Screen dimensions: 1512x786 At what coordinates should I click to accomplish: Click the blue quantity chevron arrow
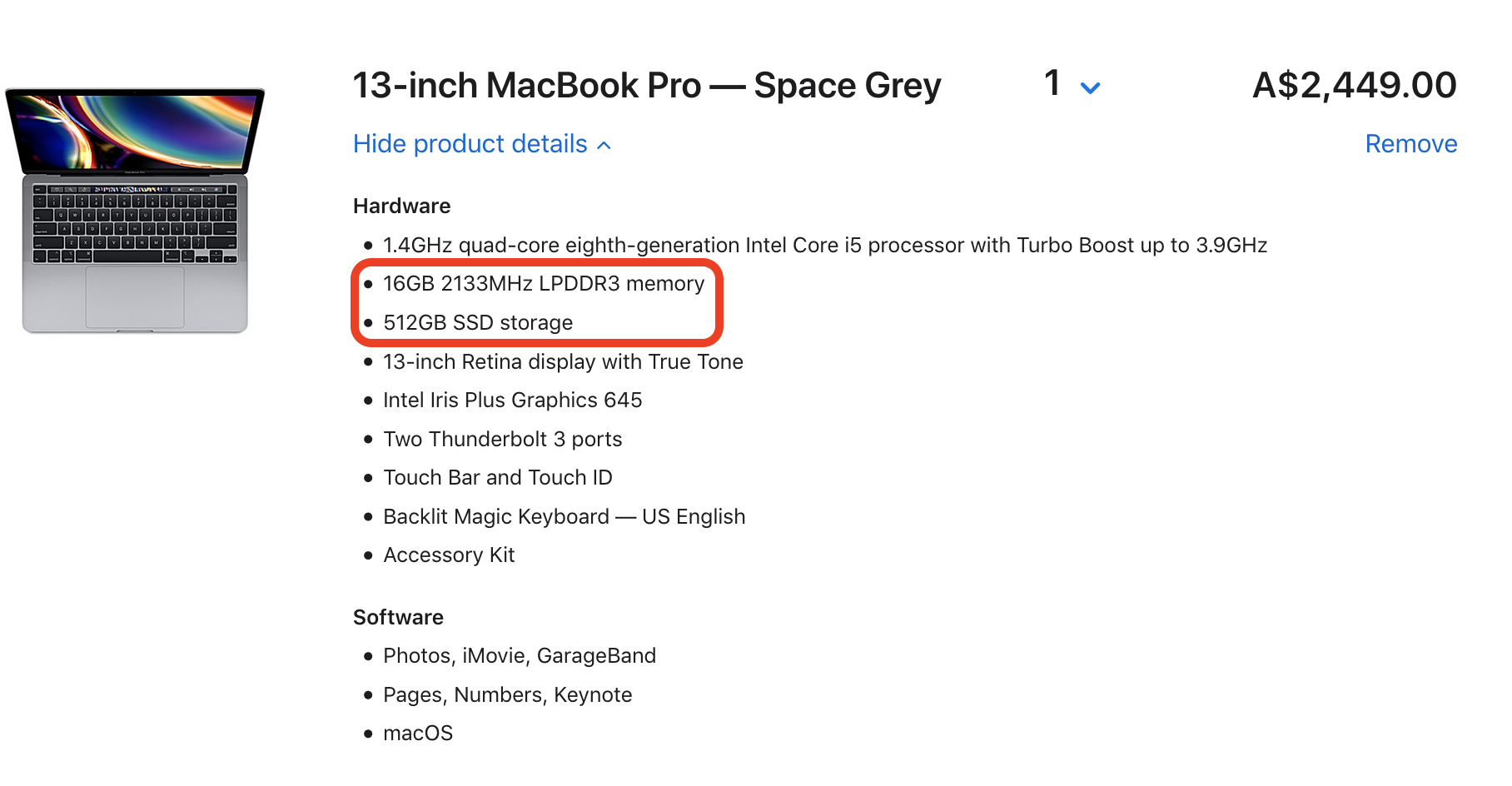pos(1090,87)
